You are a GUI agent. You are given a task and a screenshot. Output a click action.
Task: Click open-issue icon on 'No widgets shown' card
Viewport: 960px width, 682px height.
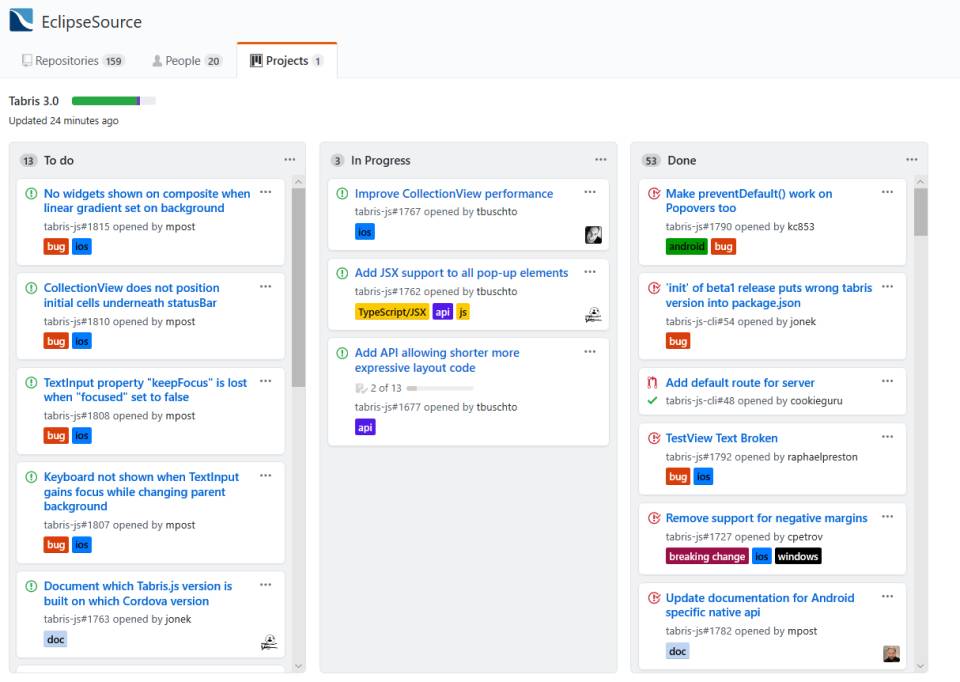pyautogui.click(x=31, y=193)
